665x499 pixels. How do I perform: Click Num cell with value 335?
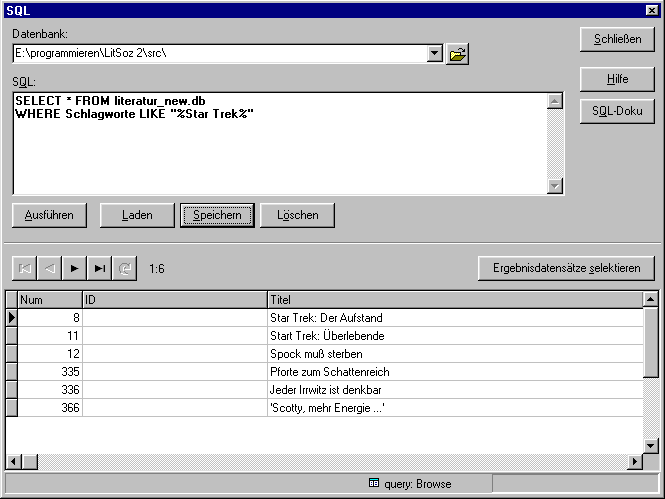[50, 372]
